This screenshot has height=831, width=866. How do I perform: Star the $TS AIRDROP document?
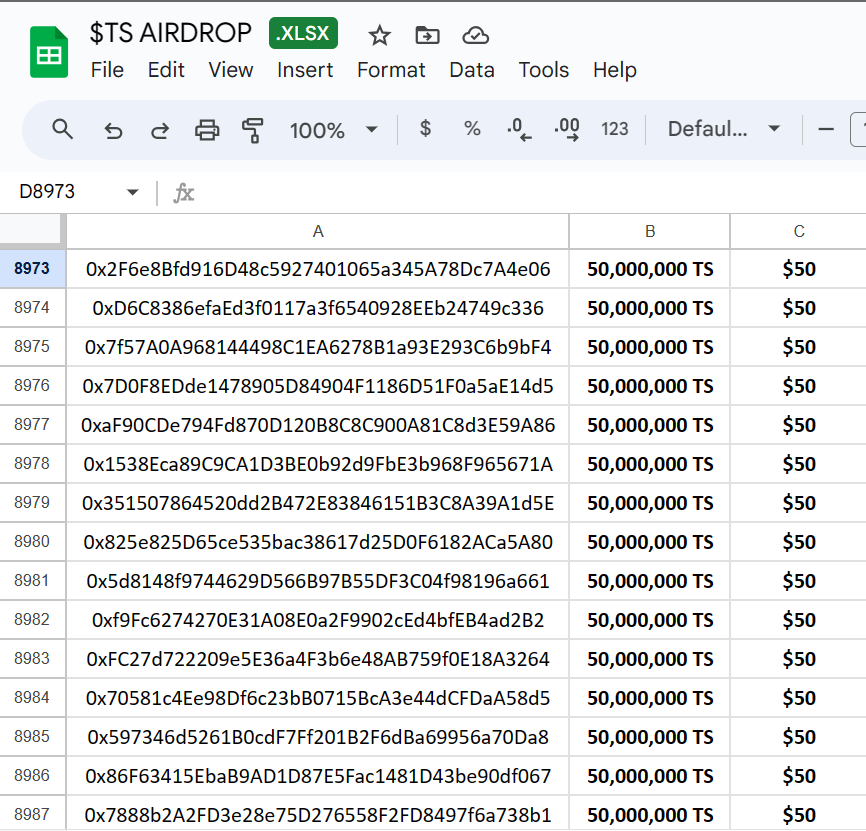click(379, 36)
